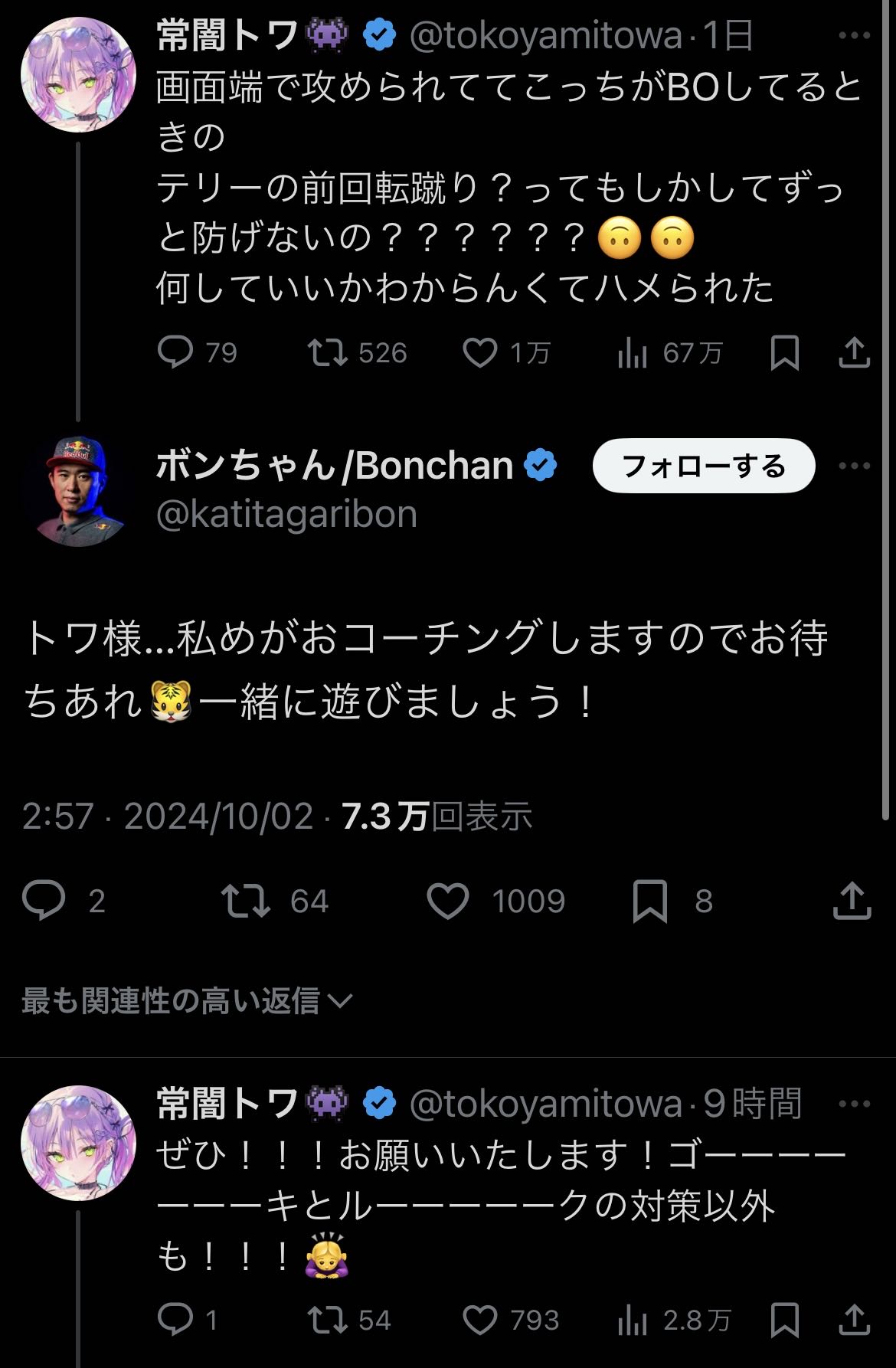Expand the 最も関連性の高い返信 sort dropdown
This screenshot has height=1368, width=896.
tap(186, 1000)
